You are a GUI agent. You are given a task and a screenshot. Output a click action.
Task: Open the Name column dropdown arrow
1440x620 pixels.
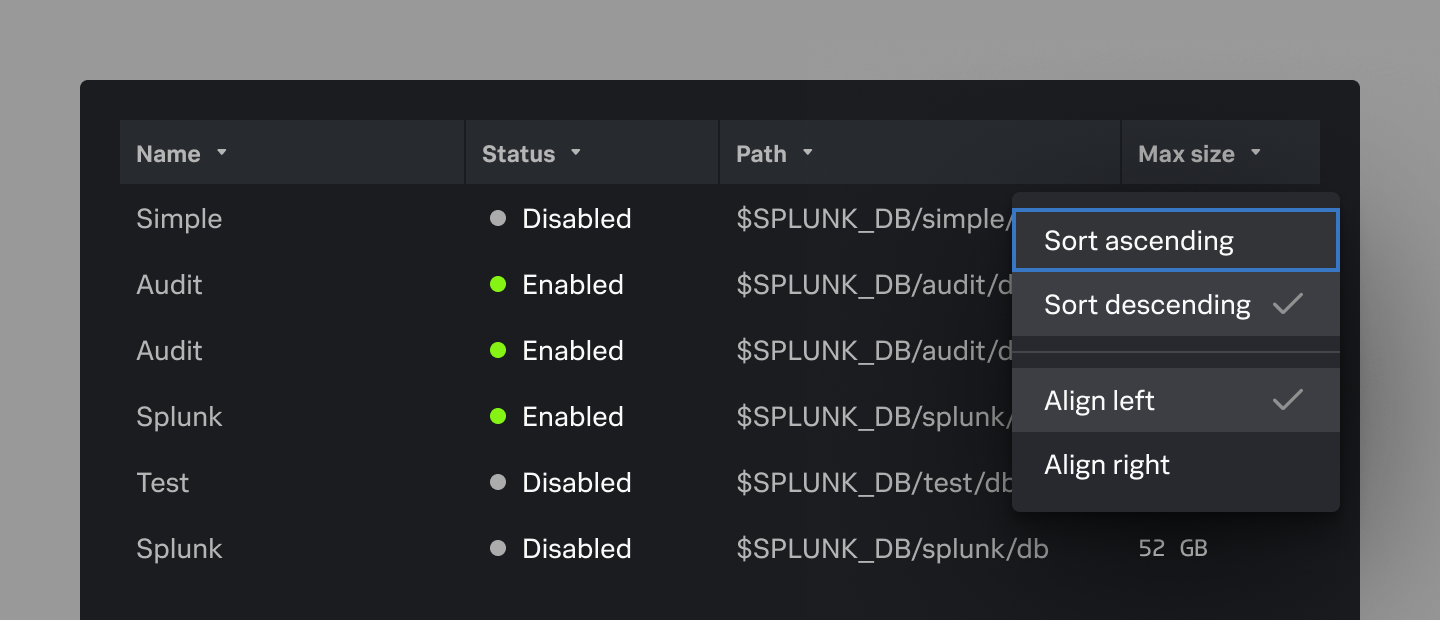(222, 153)
